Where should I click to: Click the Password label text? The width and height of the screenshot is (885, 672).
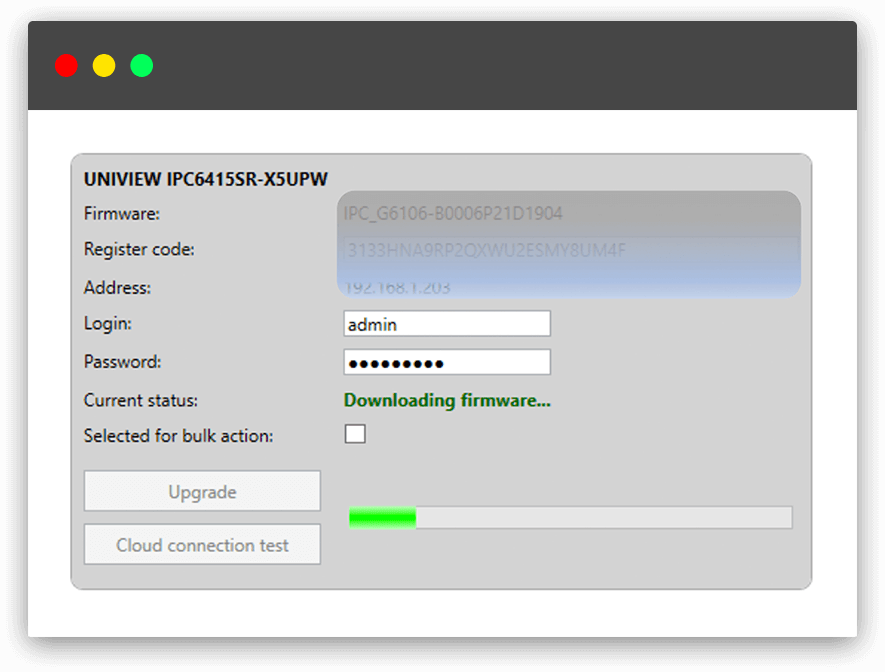click(122, 362)
